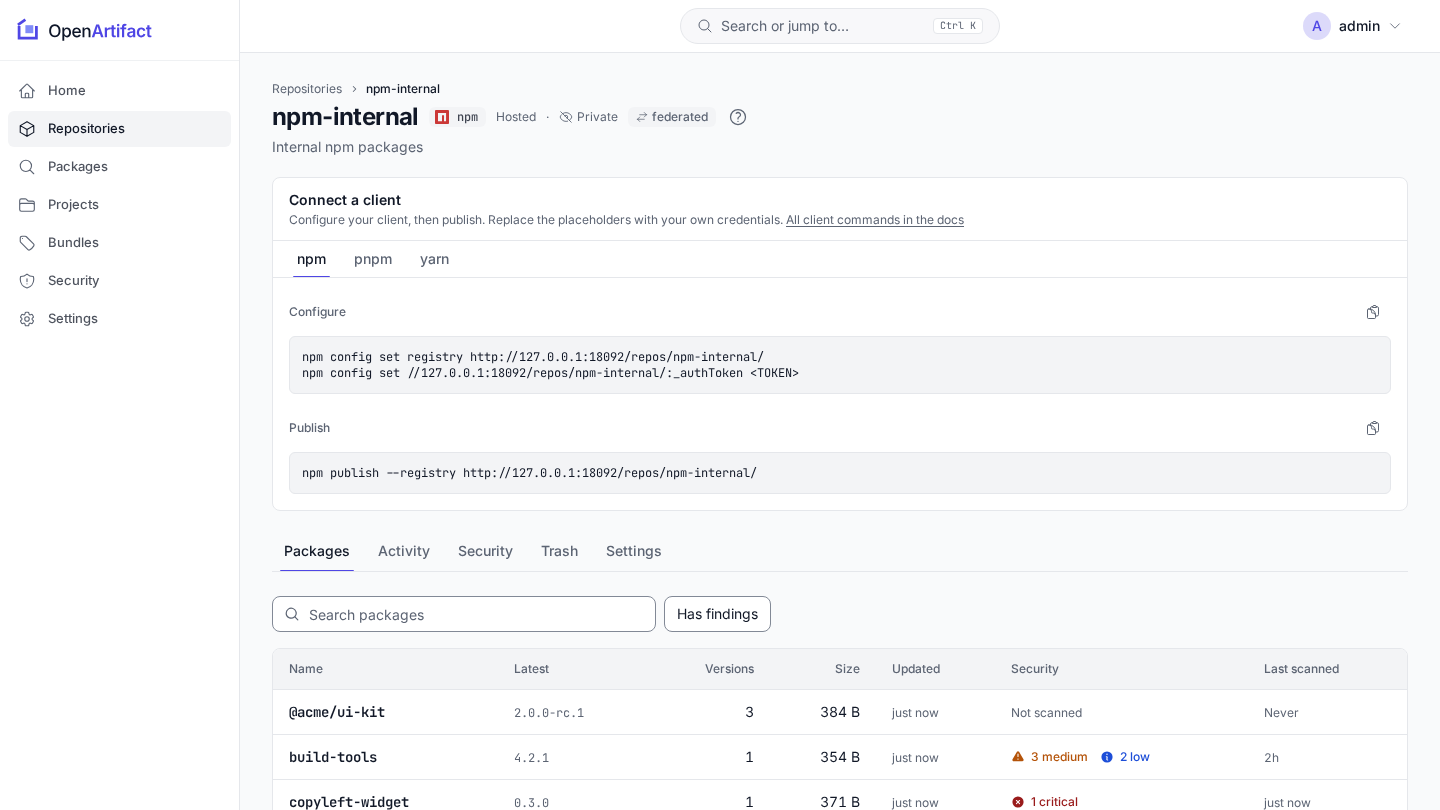This screenshot has width=1440, height=810.
Task: Open the @acme/ui-kit package
Action: click(337, 712)
